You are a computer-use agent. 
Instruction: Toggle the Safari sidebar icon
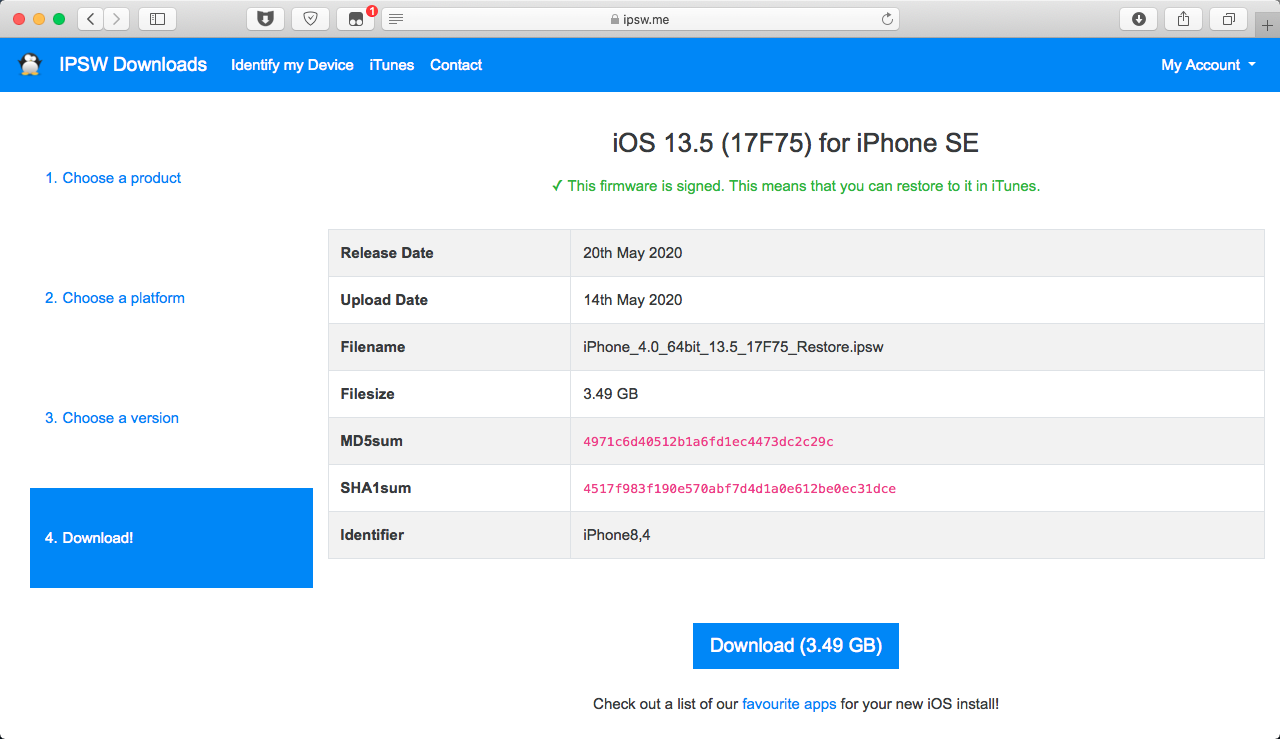click(157, 18)
